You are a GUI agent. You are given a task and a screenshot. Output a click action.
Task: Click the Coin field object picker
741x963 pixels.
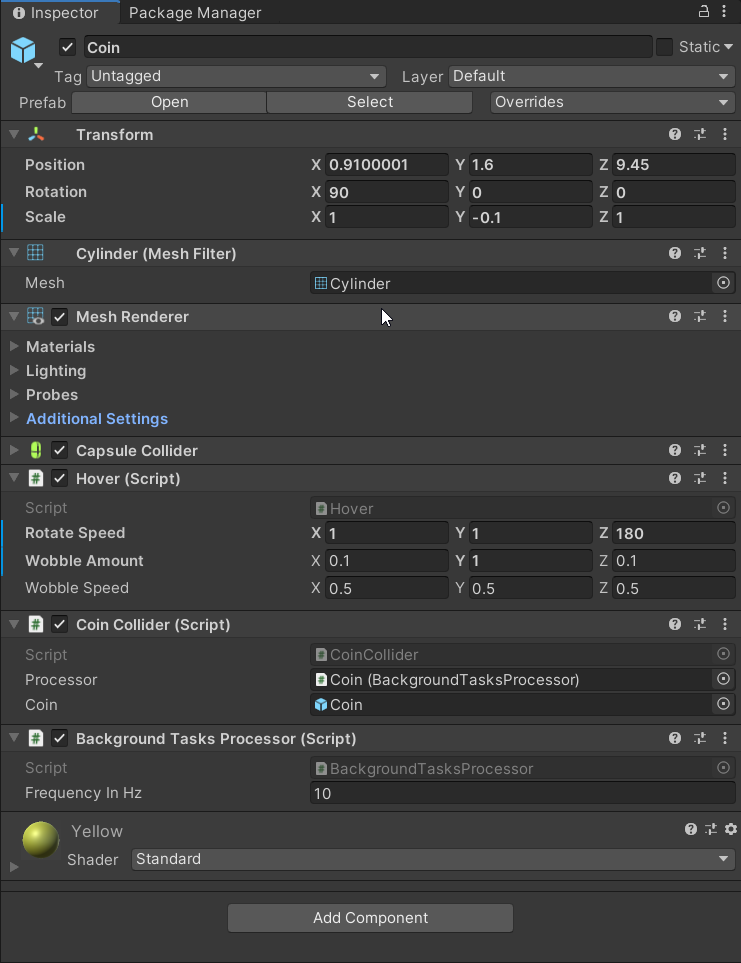[724, 705]
